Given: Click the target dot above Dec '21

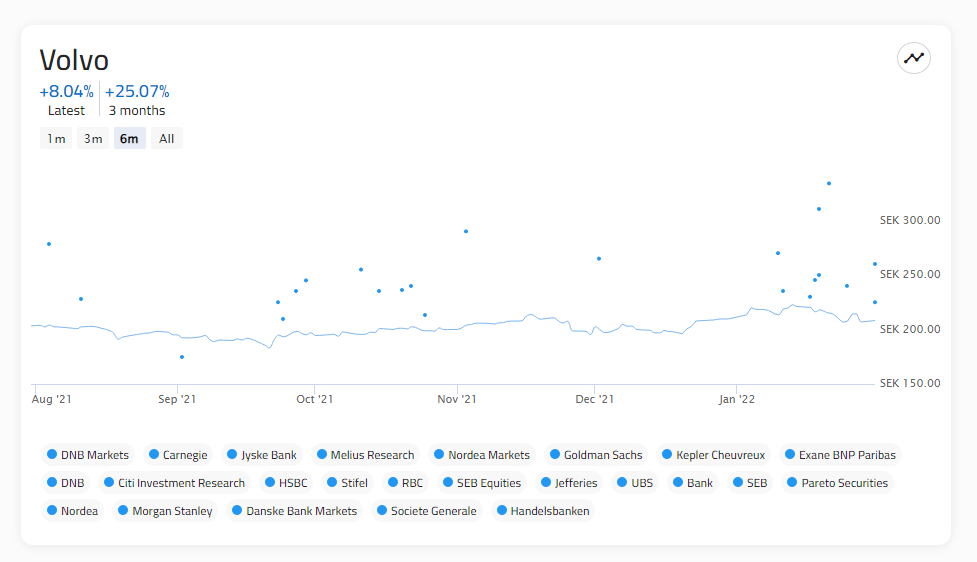Looking at the screenshot, I should coord(599,259).
